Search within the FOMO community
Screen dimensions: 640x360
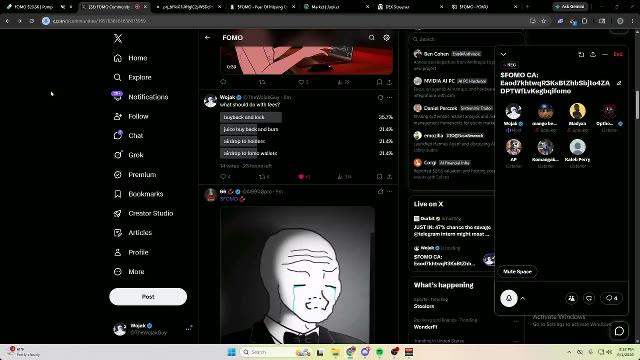coord(371,38)
